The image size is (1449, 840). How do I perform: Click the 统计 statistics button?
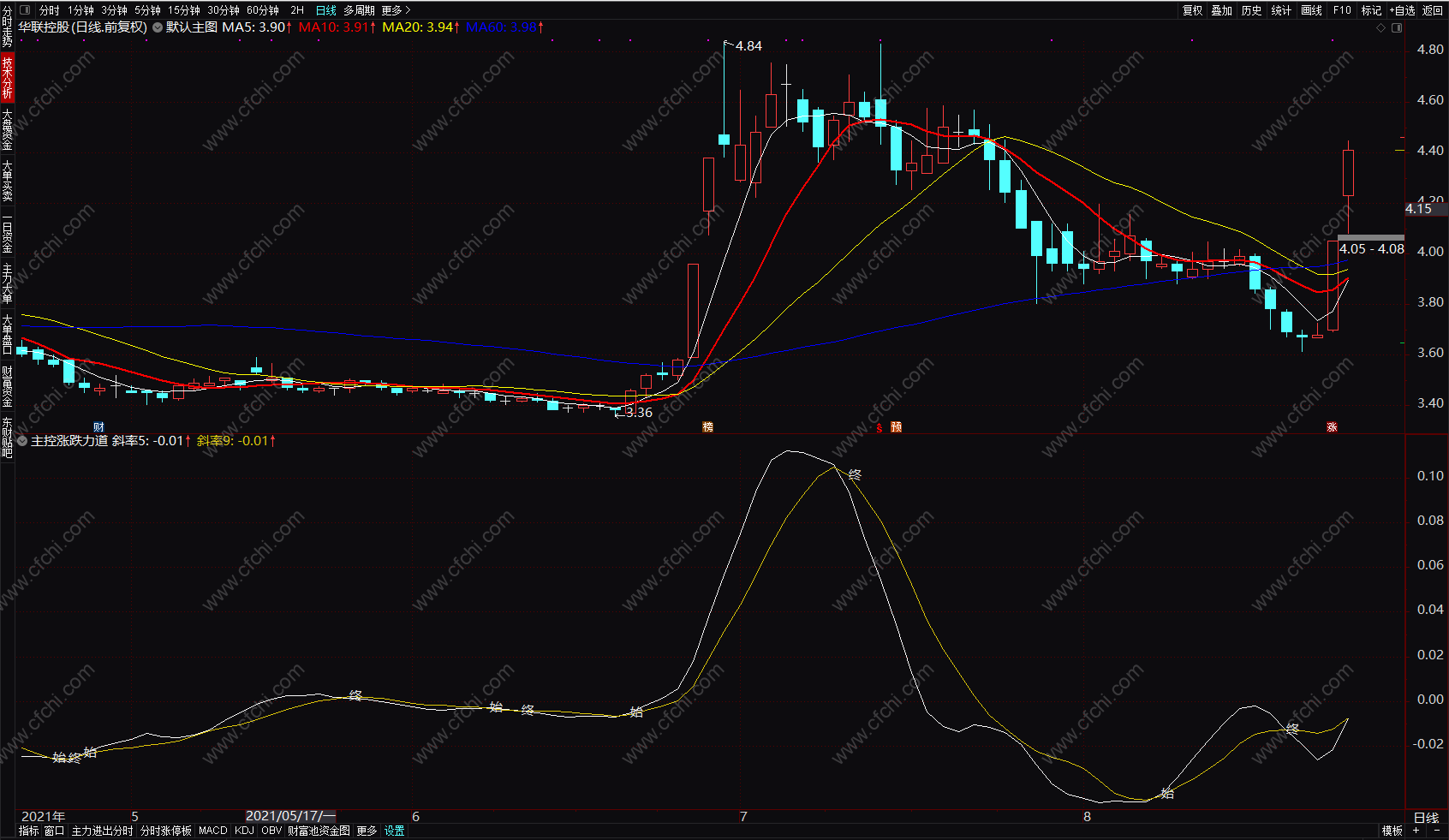point(1281,10)
